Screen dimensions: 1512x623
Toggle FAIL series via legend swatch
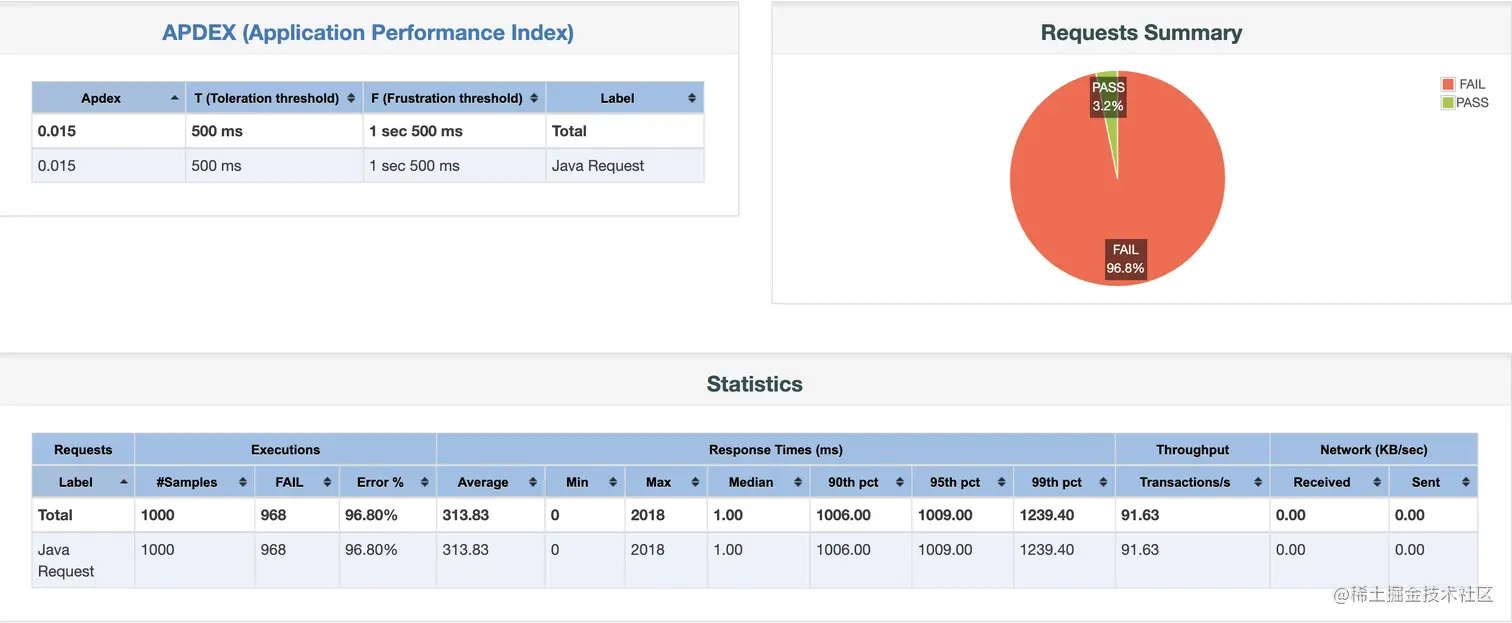click(1447, 85)
